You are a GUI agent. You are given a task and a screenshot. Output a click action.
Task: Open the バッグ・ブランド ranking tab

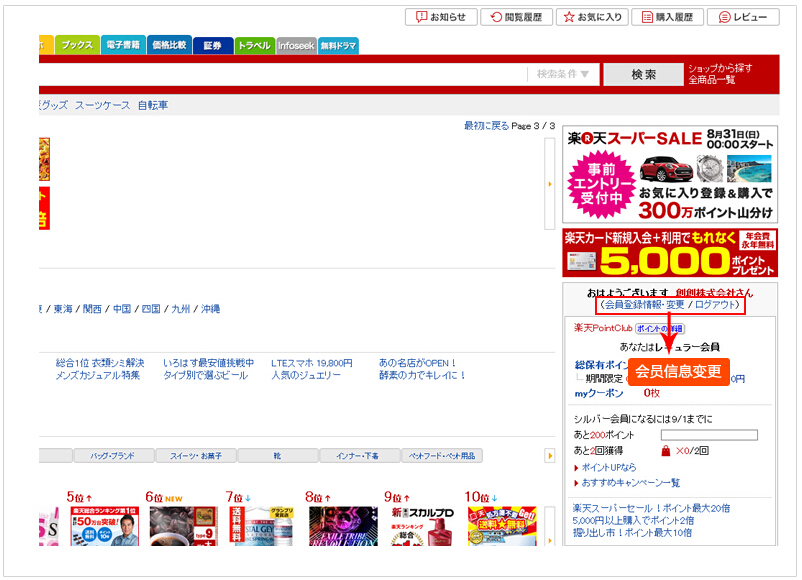click(x=112, y=456)
